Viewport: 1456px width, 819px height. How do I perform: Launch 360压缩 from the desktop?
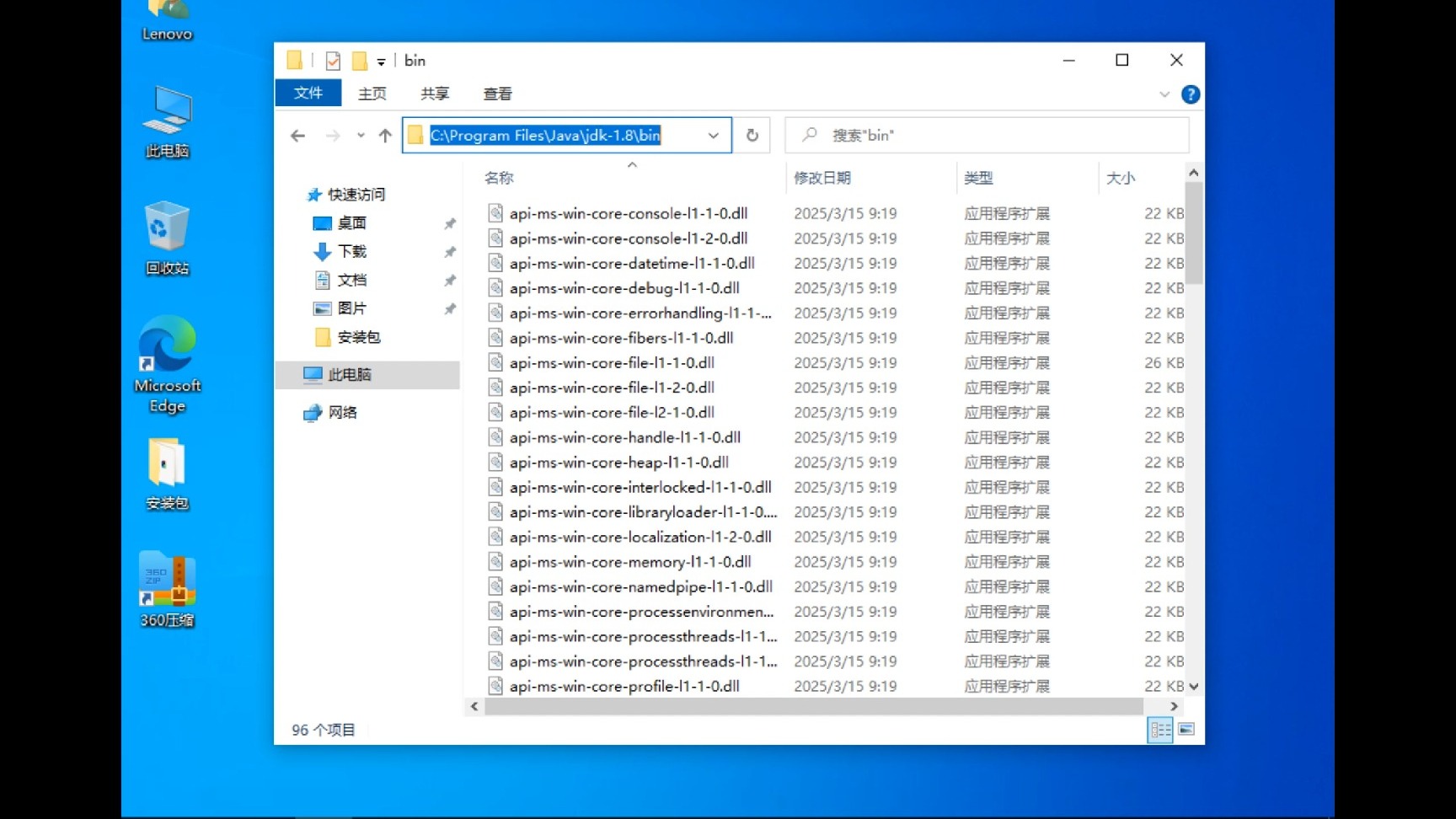(167, 590)
